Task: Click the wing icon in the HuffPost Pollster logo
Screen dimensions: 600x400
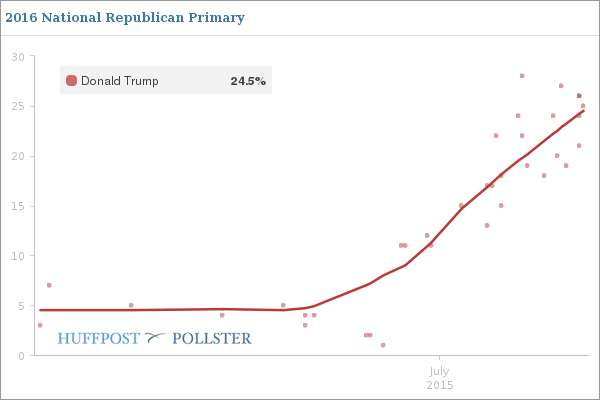Action: point(156,338)
